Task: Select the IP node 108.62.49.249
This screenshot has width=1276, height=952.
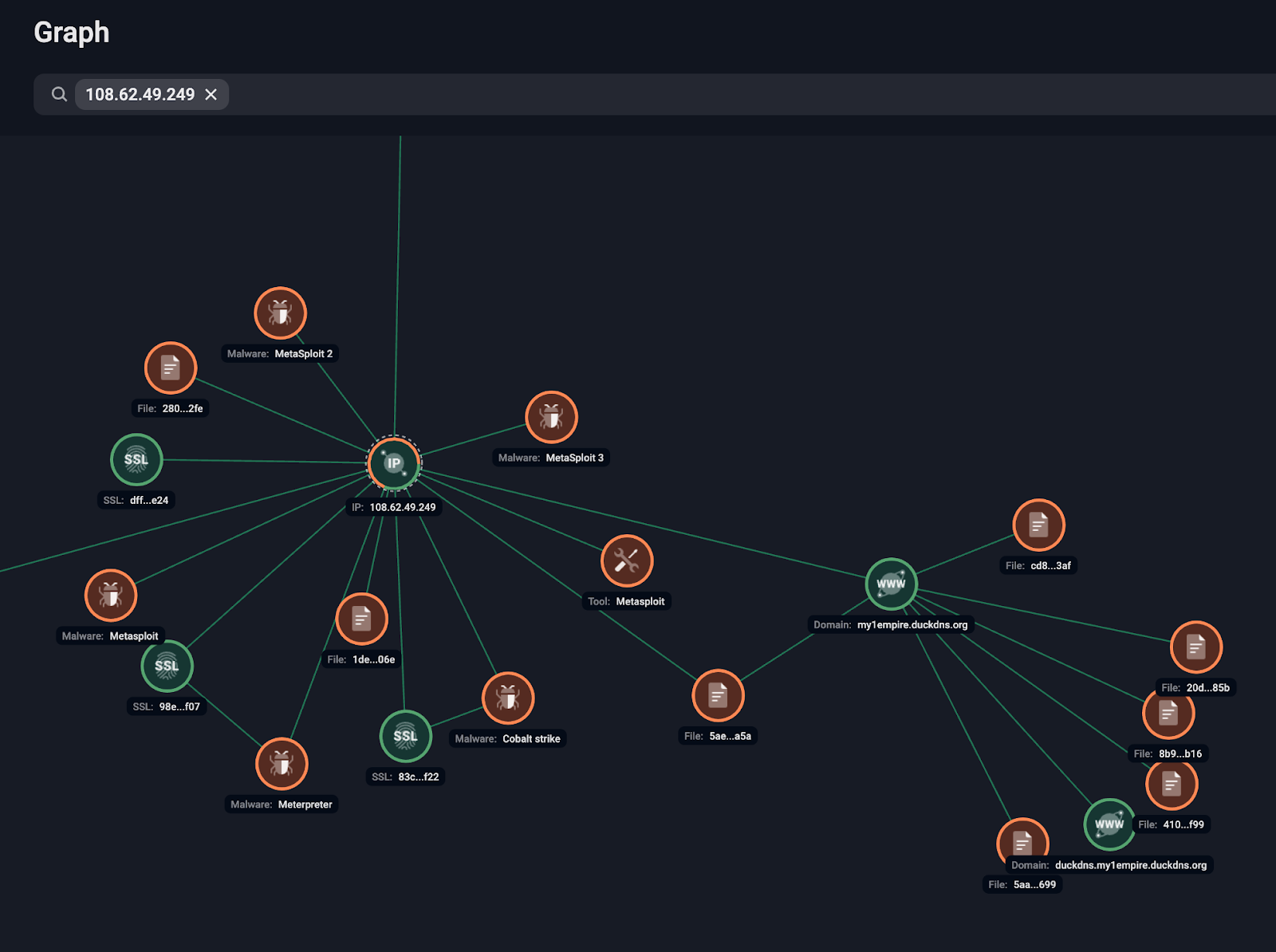Action: (x=393, y=462)
